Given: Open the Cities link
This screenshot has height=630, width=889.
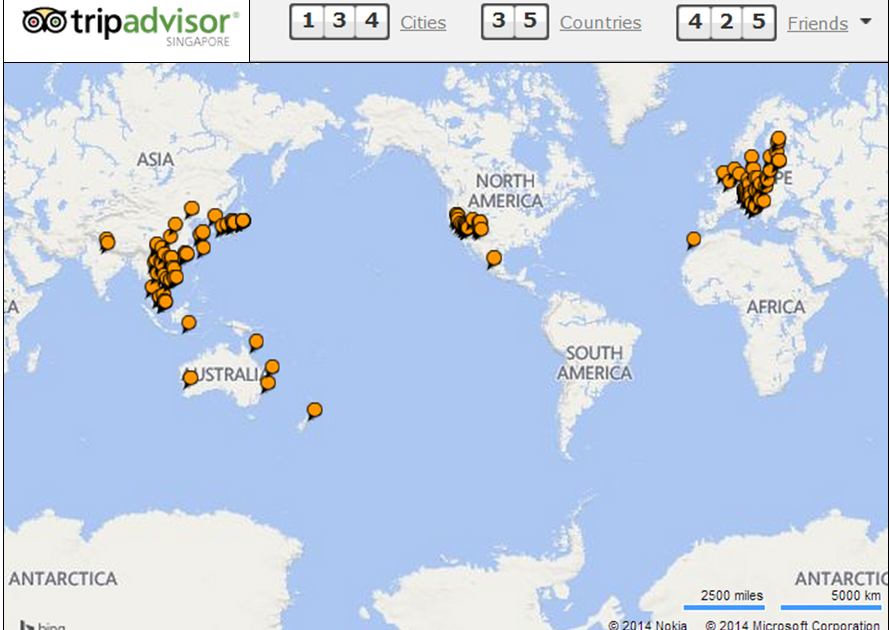Looking at the screenshot, I should [x=423, y=23].
